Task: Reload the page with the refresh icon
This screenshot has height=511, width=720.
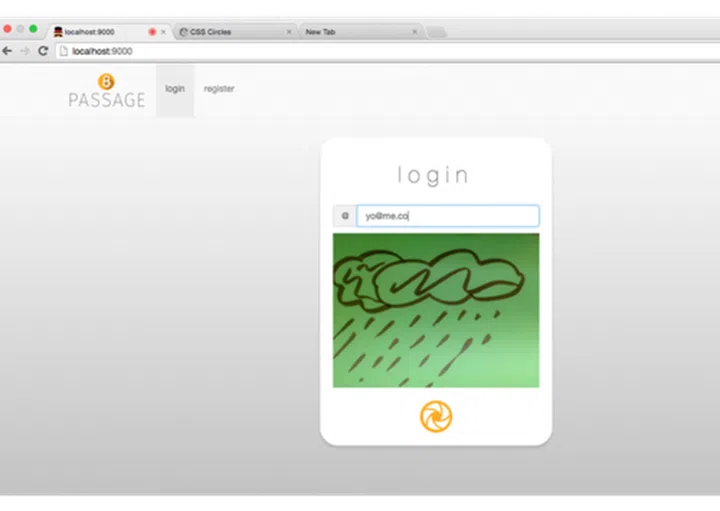Action: point(43,51)
